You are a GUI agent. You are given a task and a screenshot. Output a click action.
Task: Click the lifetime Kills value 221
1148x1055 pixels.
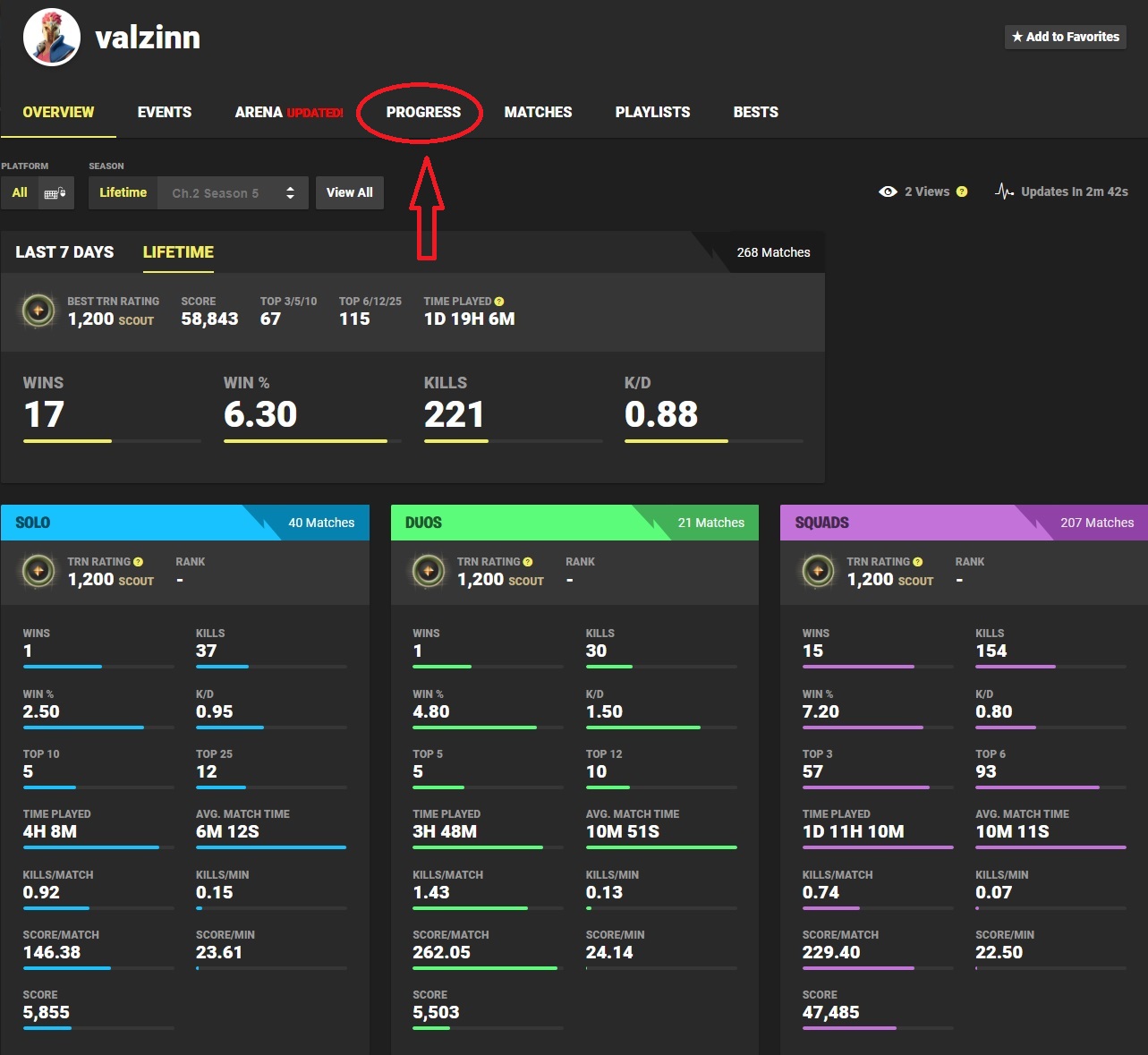pos(455,414)
